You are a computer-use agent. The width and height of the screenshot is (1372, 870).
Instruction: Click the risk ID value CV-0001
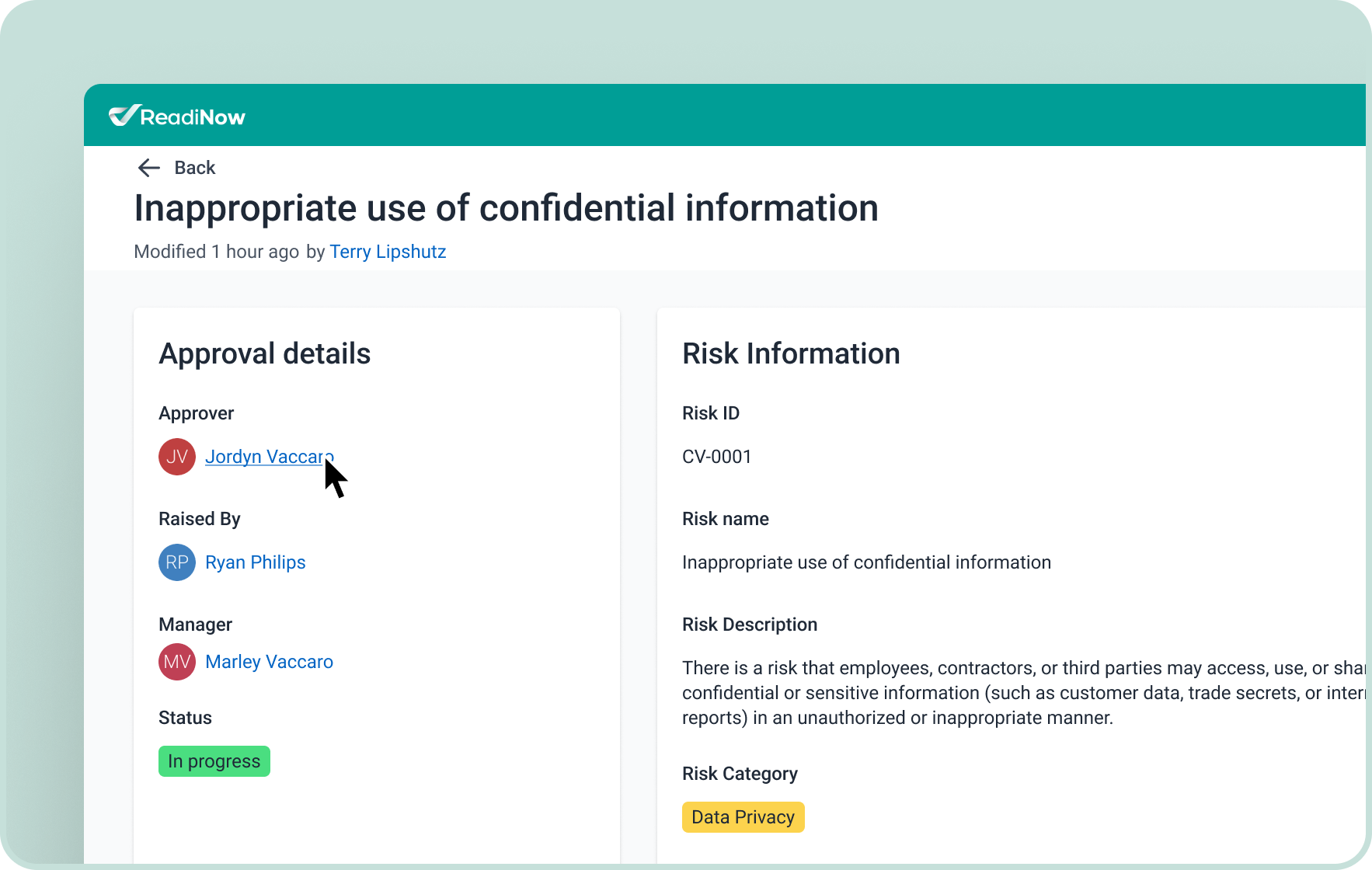pos(716,457)
